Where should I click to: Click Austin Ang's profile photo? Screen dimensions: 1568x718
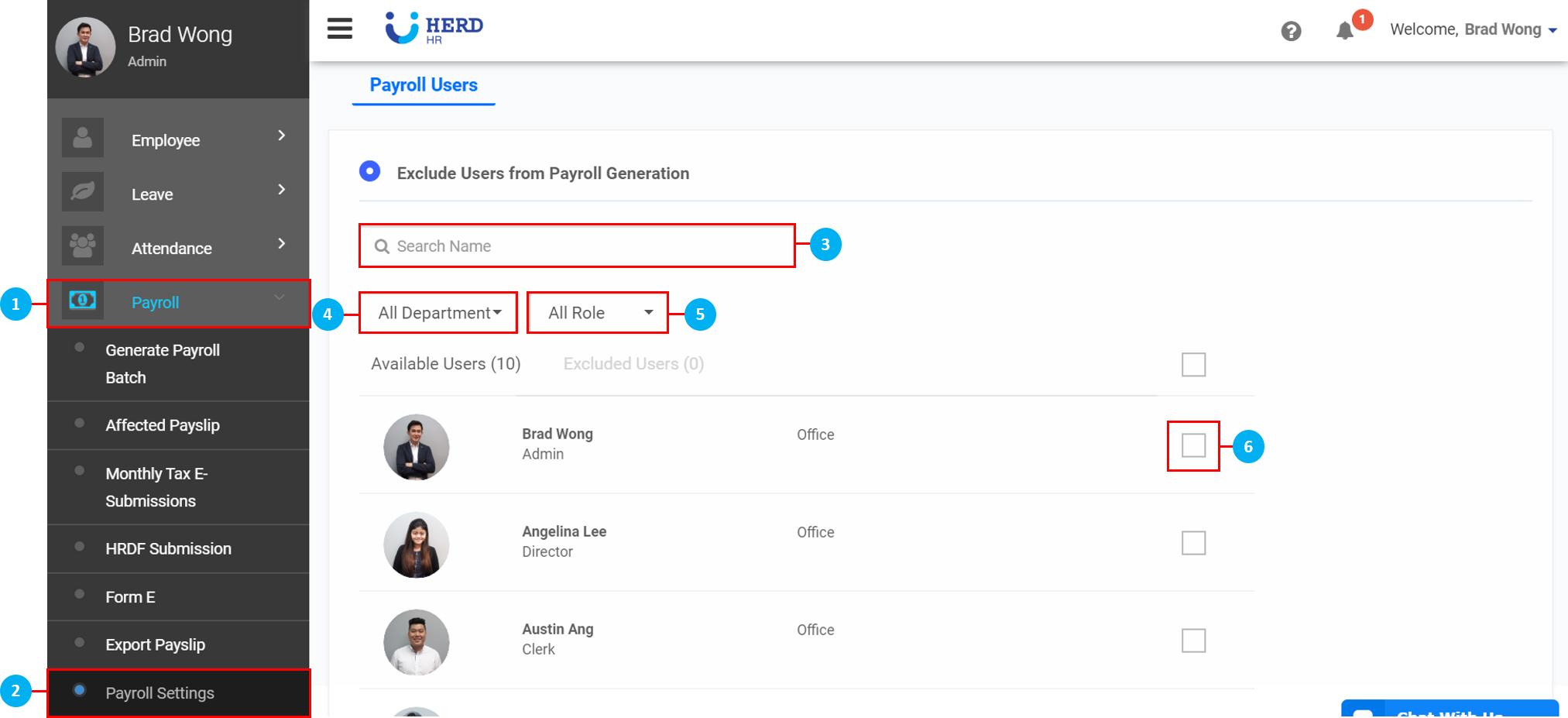click(417, 642)
